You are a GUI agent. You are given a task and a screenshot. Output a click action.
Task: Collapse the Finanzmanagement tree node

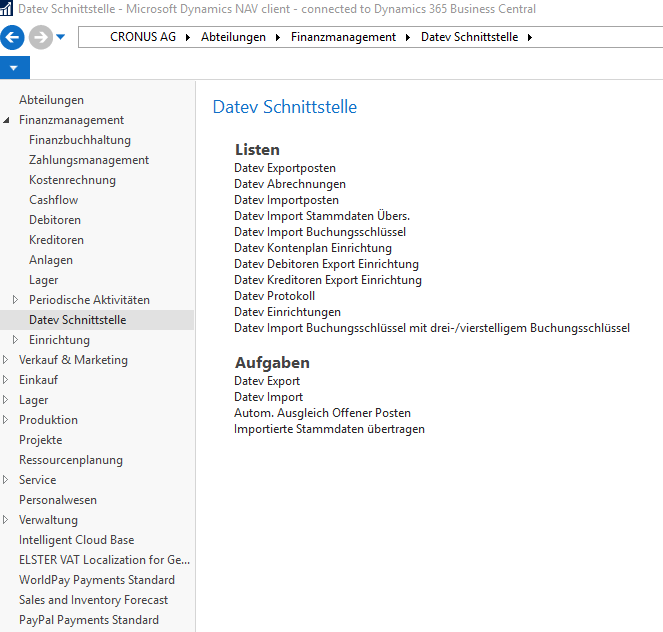(x=6, y=120)
